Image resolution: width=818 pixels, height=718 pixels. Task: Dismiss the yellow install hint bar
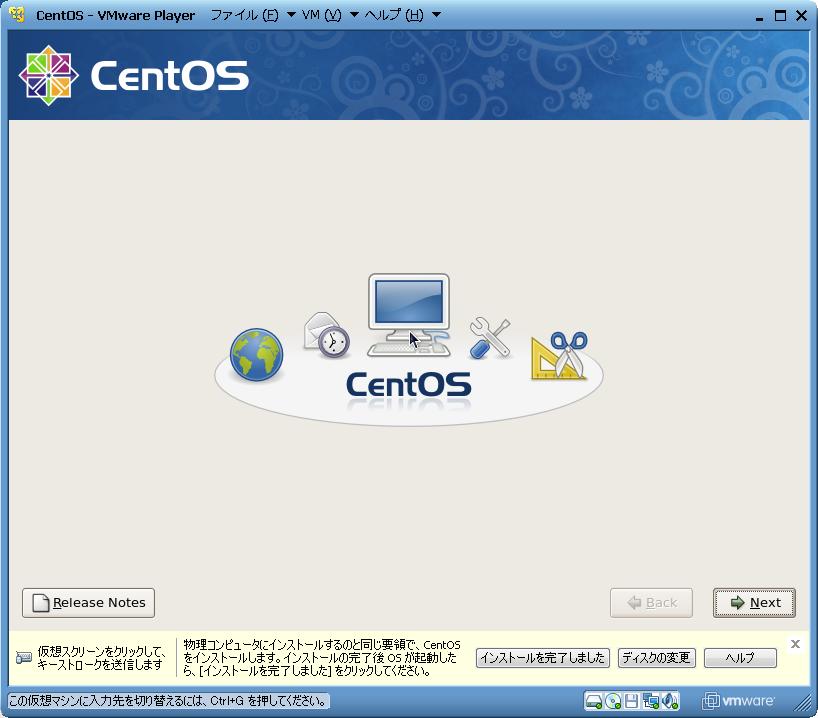[x=795, y=644]
